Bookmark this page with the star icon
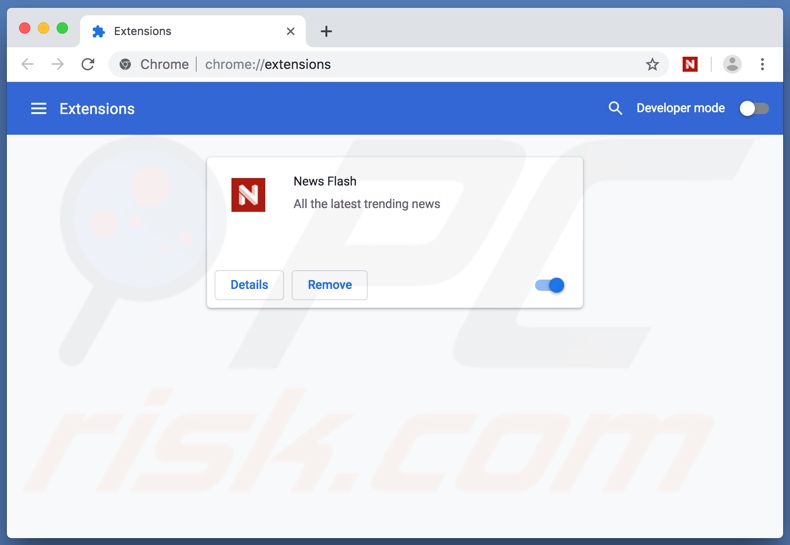Viewport: 790px width, 545px height. point(652,64)
